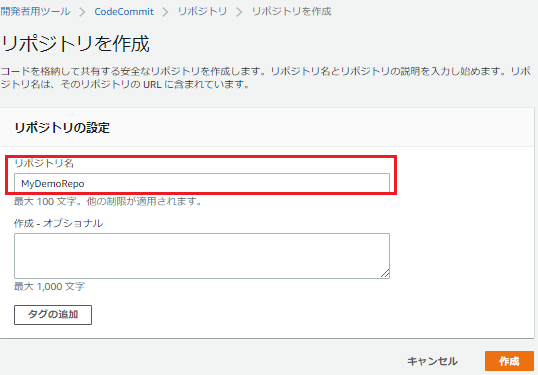Screen dimensions: 538x375
Task: Click the 作成 - オプショナル field label
Action: pos(58,223)
